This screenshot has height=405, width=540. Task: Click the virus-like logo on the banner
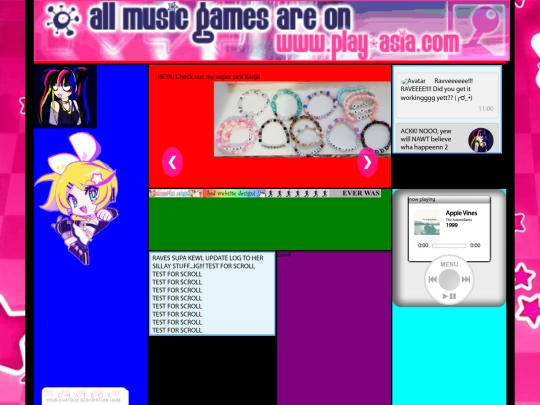pos(62,20)
